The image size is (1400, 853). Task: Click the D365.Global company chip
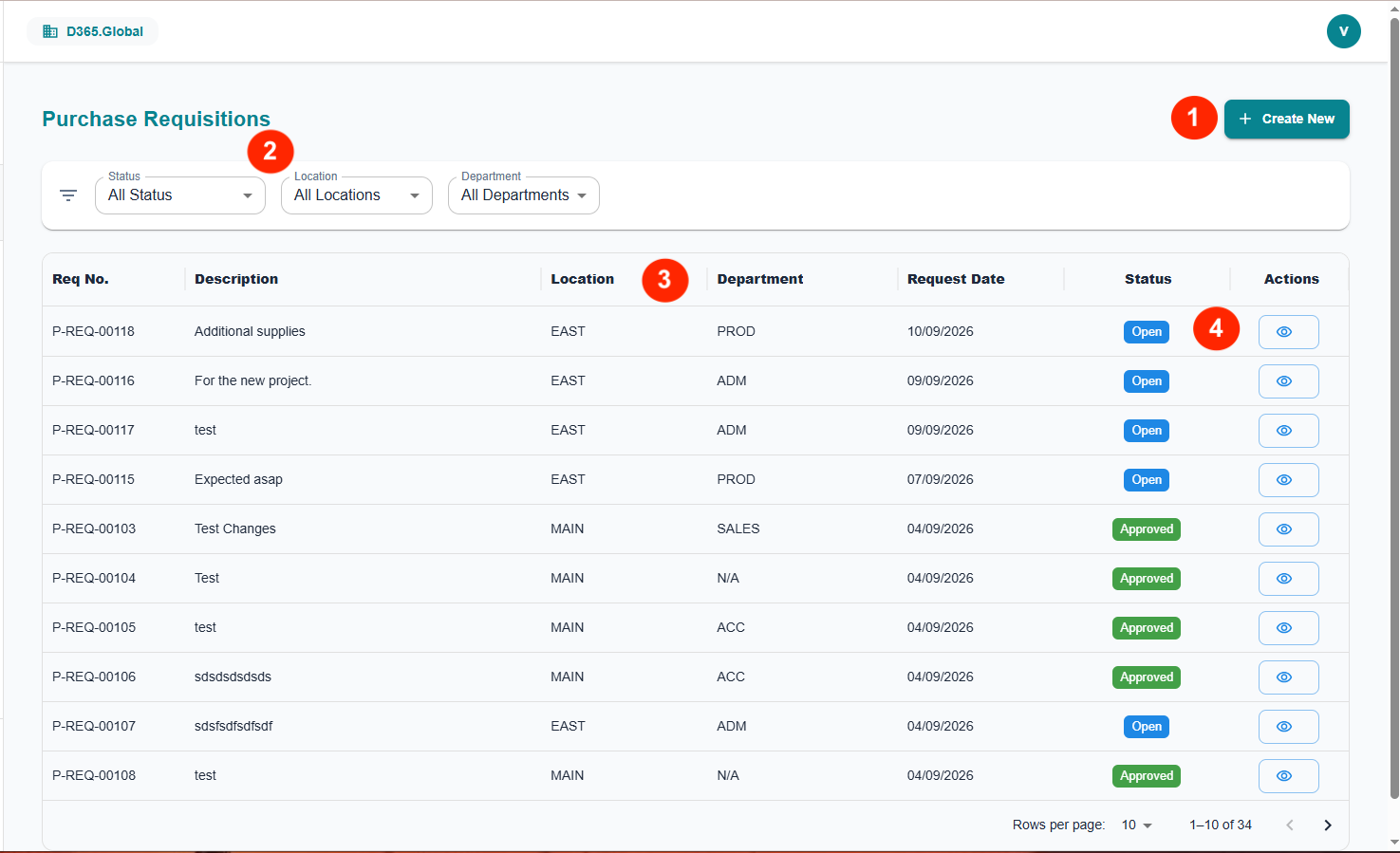92,31
